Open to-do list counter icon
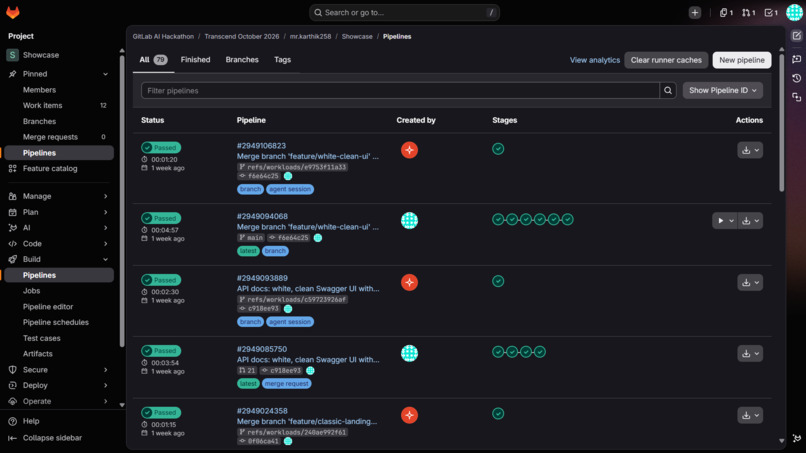Viewport: 806px width, 453px height. 771,13
